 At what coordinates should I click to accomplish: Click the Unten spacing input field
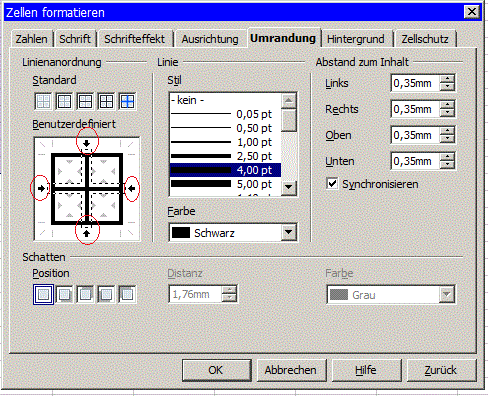tap(415, 161)
